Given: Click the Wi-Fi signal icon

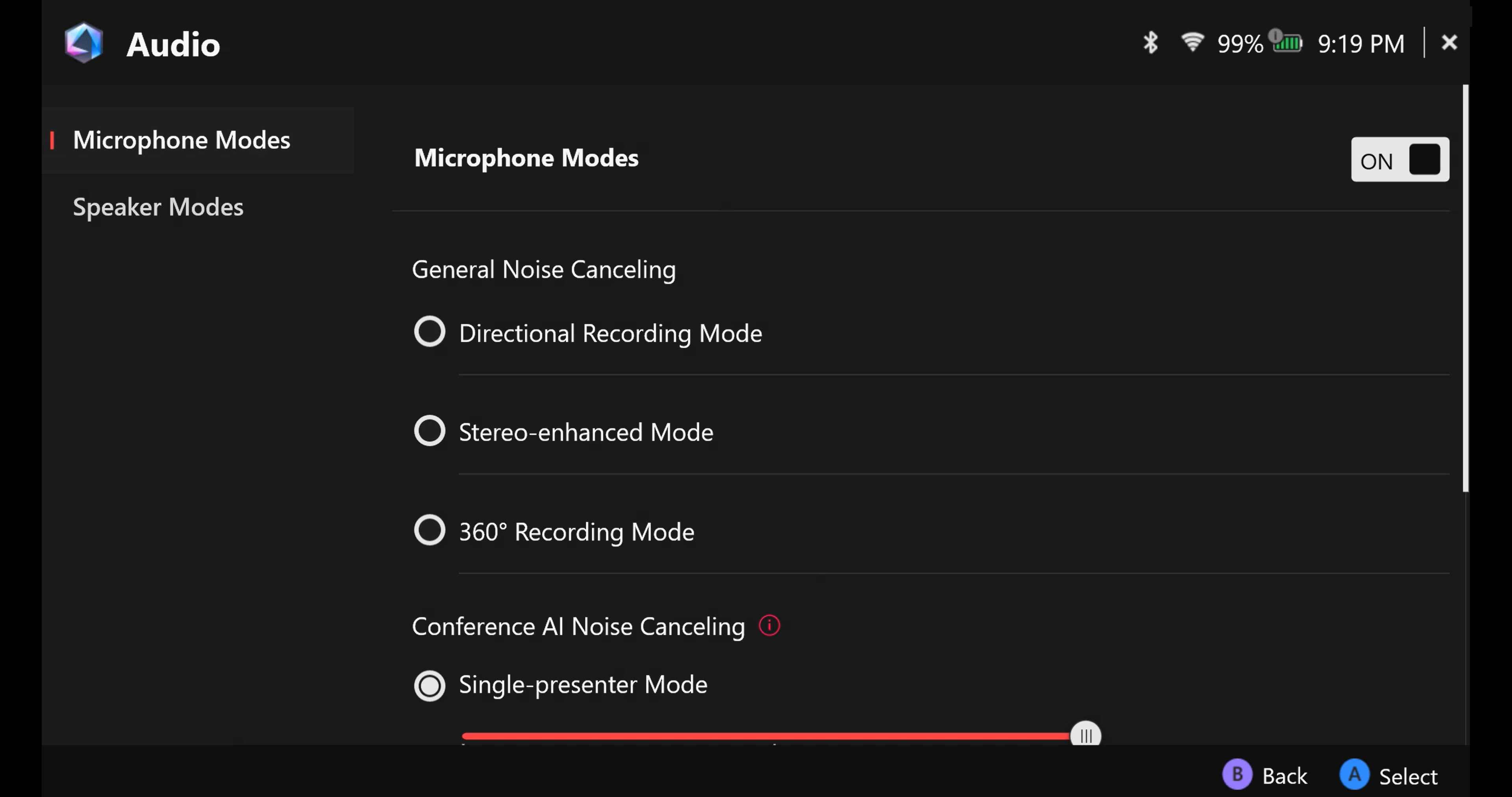Looking at the screenshot, I should pos(1192,42).
